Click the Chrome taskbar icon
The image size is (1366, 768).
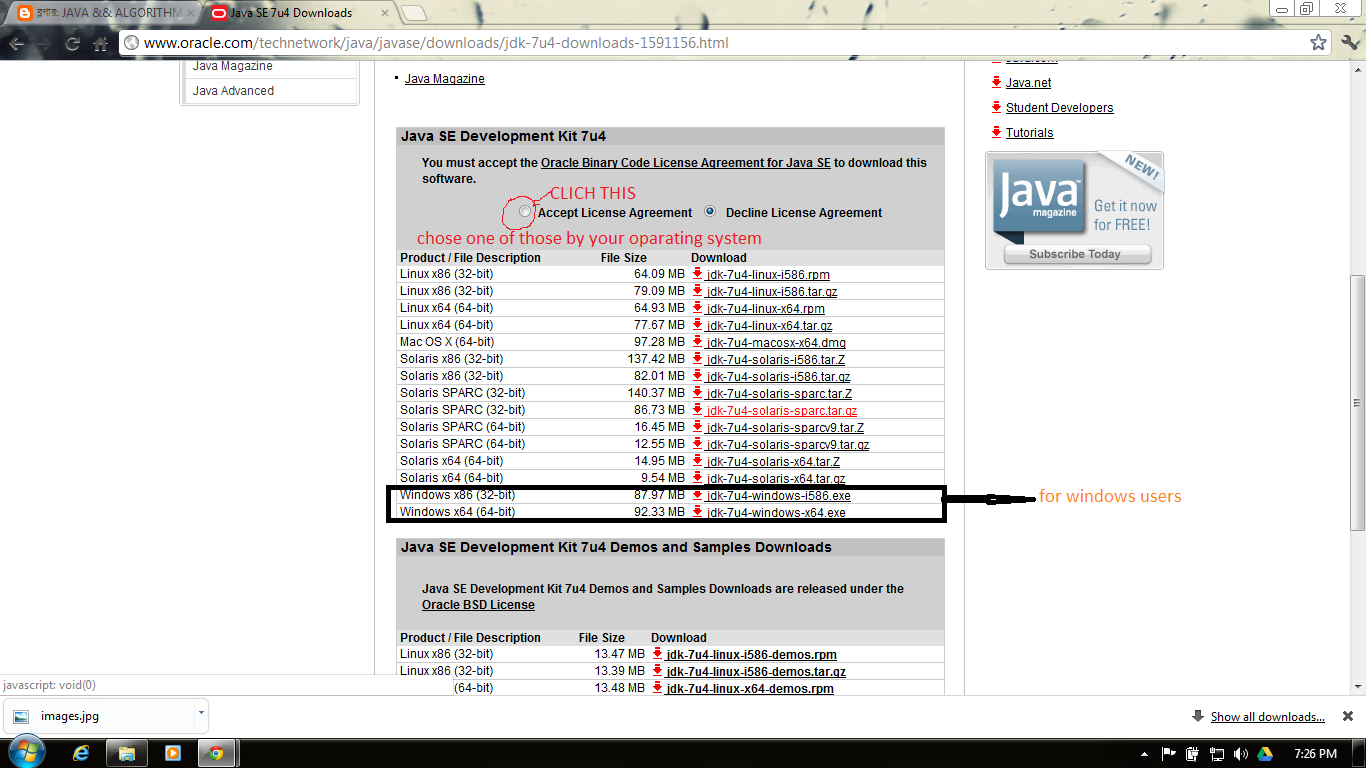[217, 753]
